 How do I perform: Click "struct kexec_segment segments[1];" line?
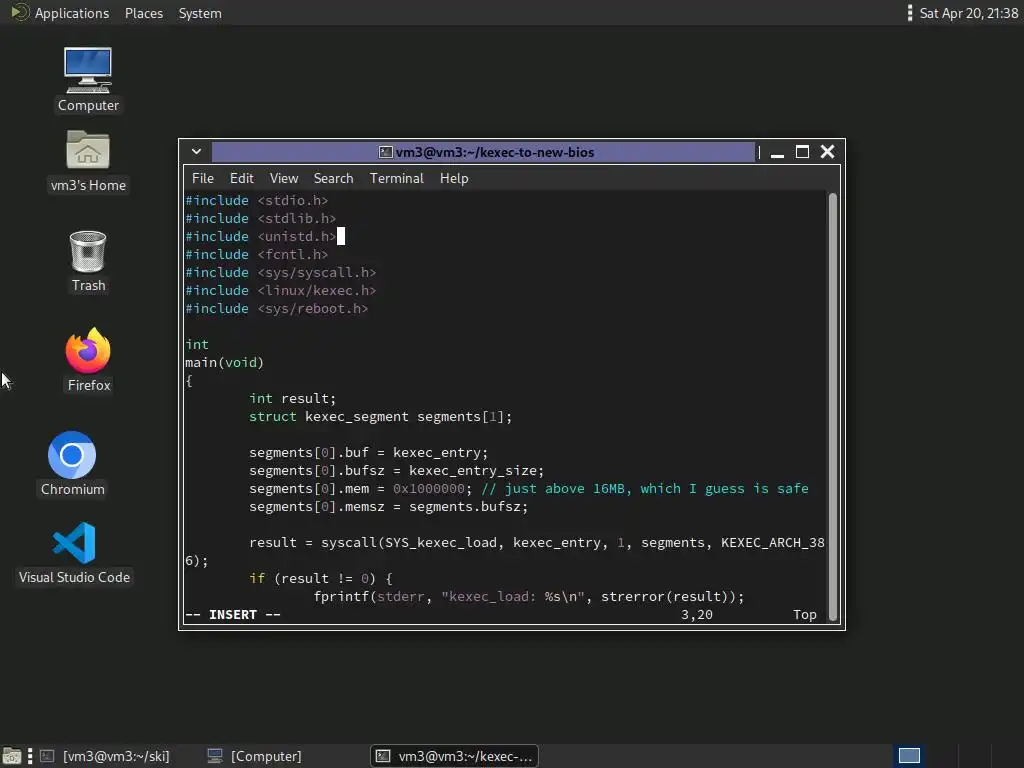click(x=381, y=417)
